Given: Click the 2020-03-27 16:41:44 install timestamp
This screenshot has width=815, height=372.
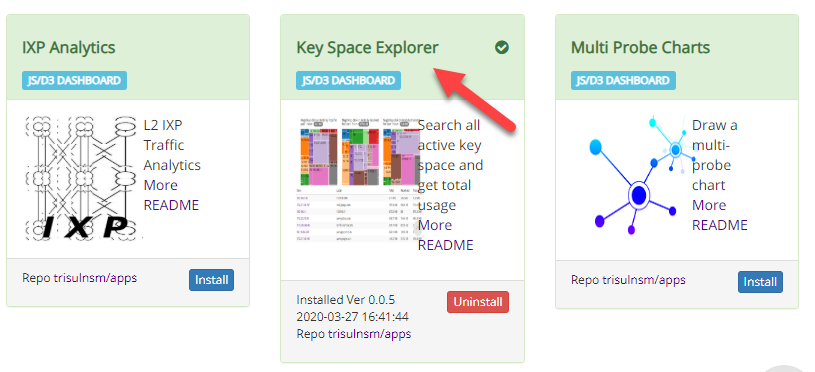Looking at the screenshot, I should tap(352, 316).
